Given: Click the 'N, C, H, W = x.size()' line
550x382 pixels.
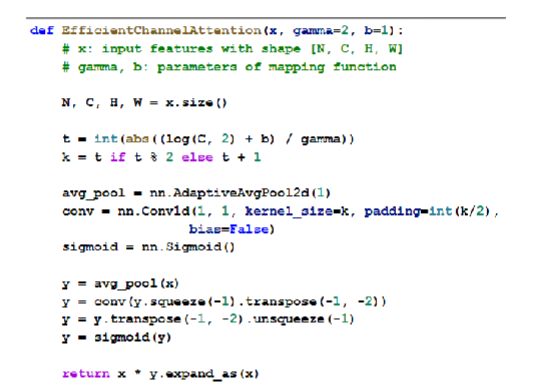Looking at the screenshot, I should 144,103.
